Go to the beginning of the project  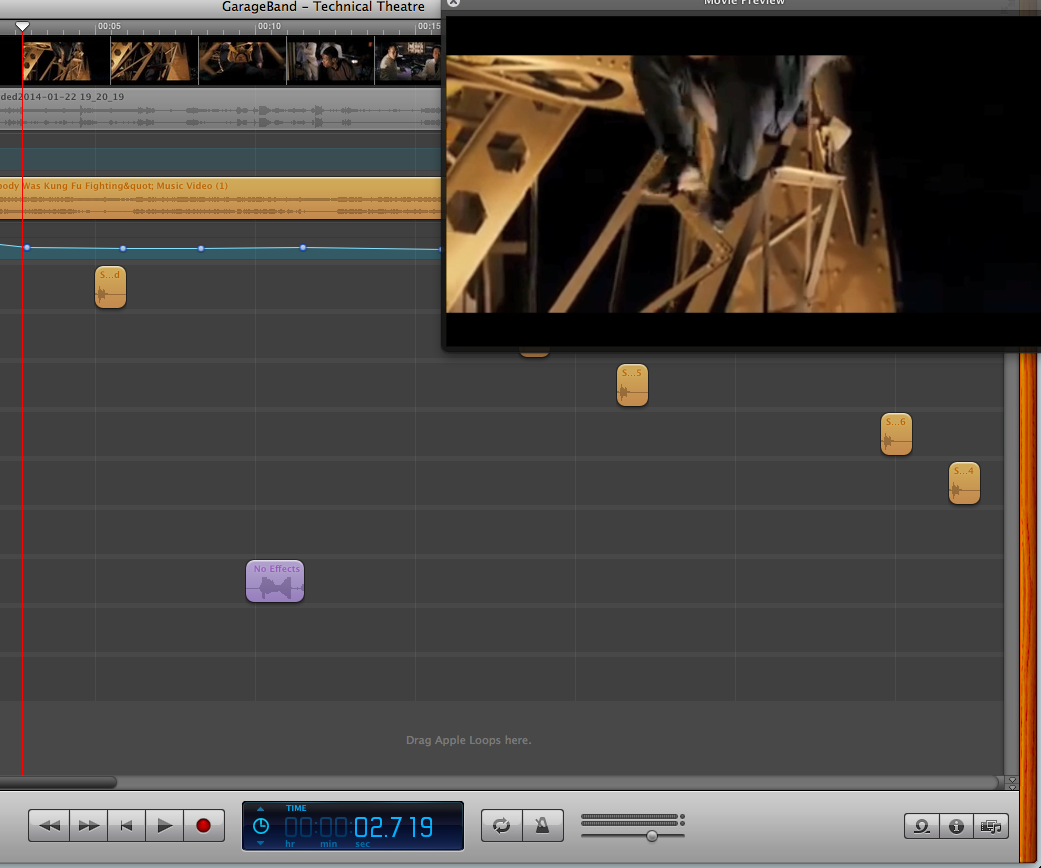tap(126, 825)
